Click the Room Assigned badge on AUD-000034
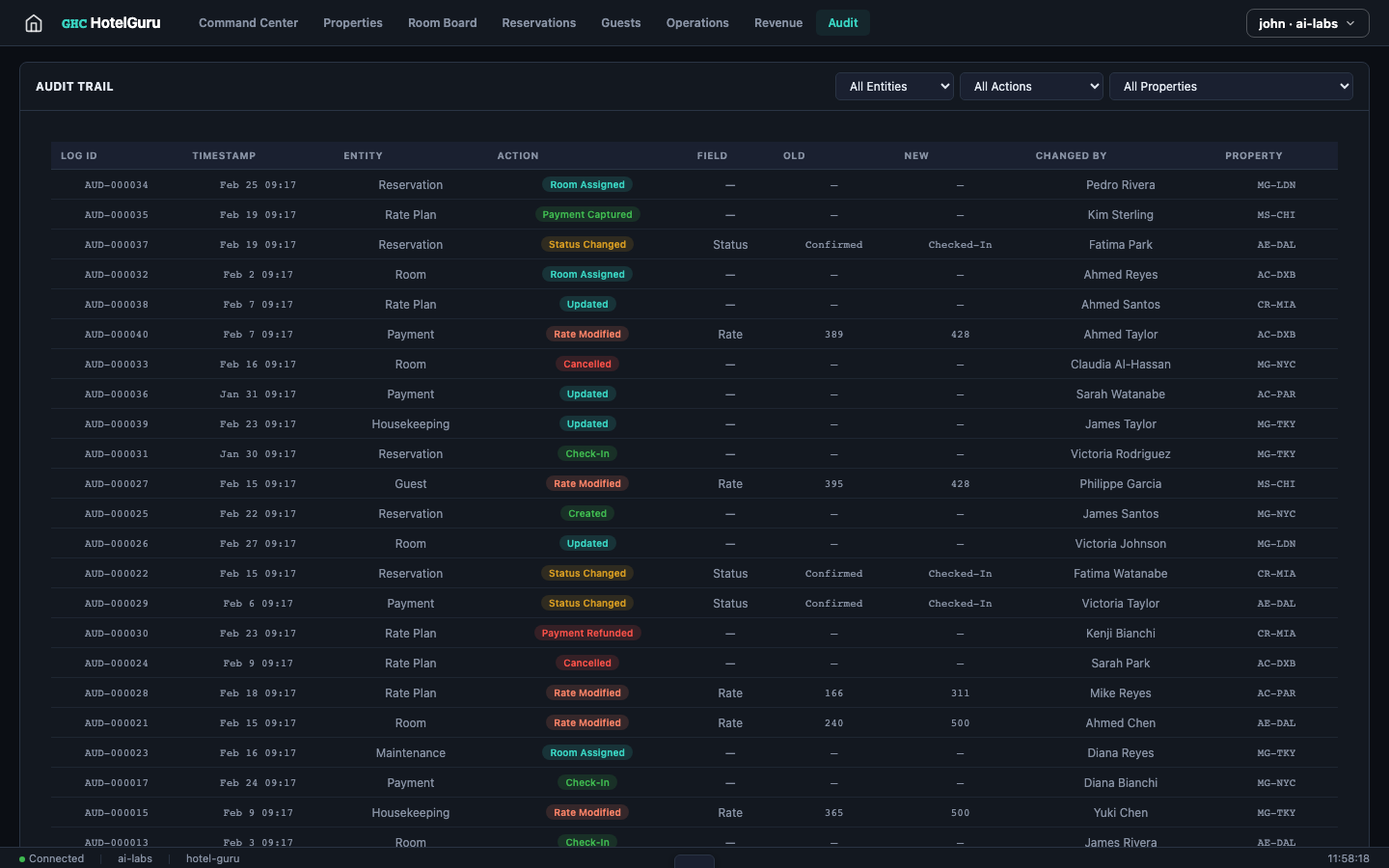Viewport: 1389px width, 868px height. [x=586, y=184]
